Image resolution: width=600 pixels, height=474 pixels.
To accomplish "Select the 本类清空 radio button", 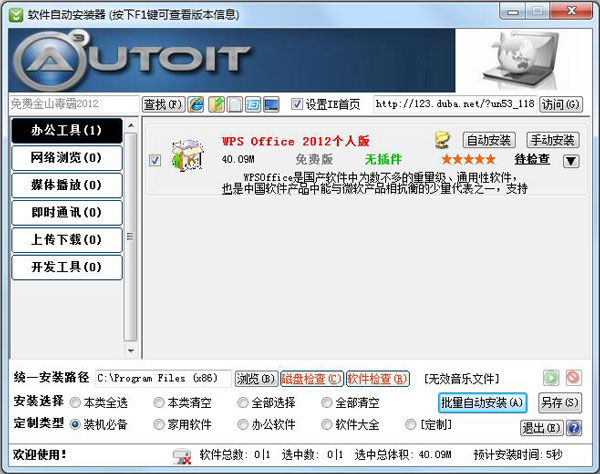I will pos(159,402).
